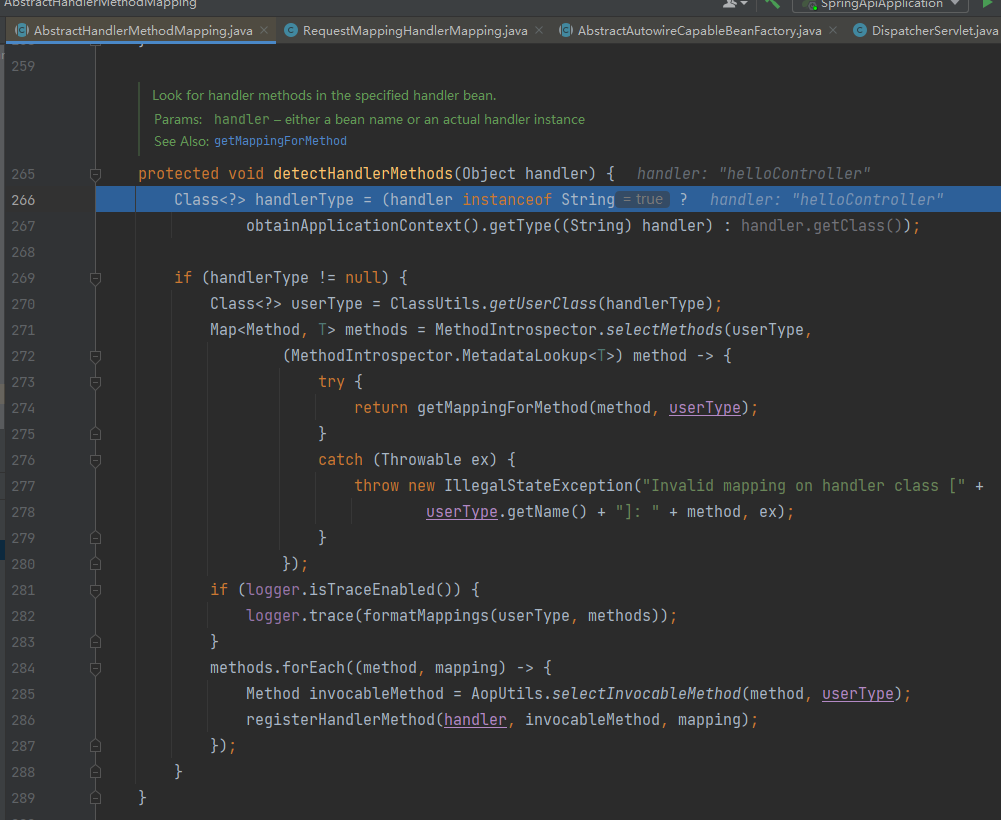Click line number 286 in gutter
The height and width of the screenshot is (820, 1001).
tap(23, 720)
